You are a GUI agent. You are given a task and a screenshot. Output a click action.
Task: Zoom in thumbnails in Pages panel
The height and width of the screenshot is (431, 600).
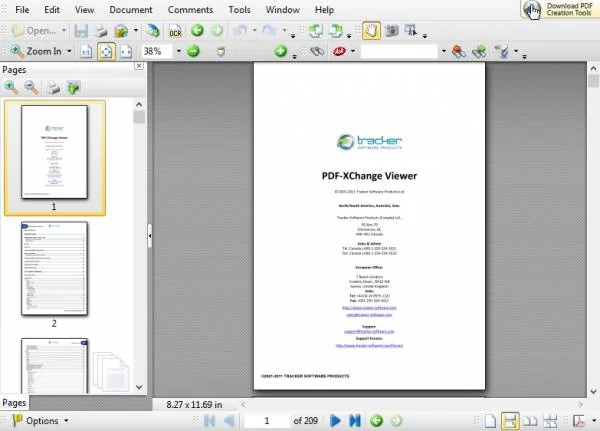click(x=11, y=88)
